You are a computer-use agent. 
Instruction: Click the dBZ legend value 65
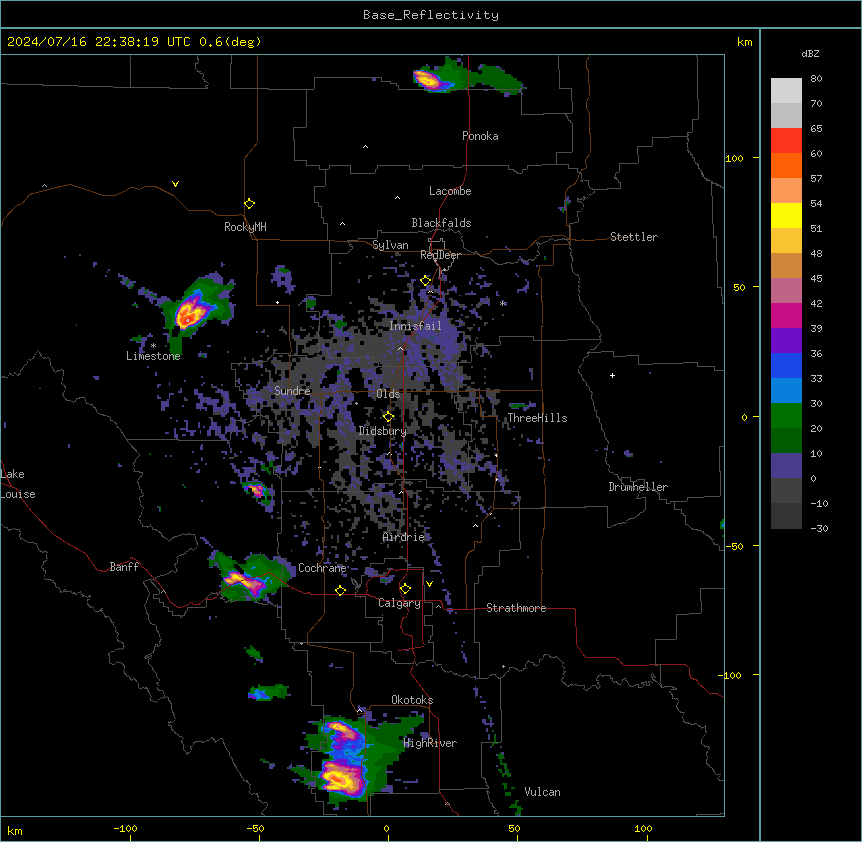tap(816, 129)
